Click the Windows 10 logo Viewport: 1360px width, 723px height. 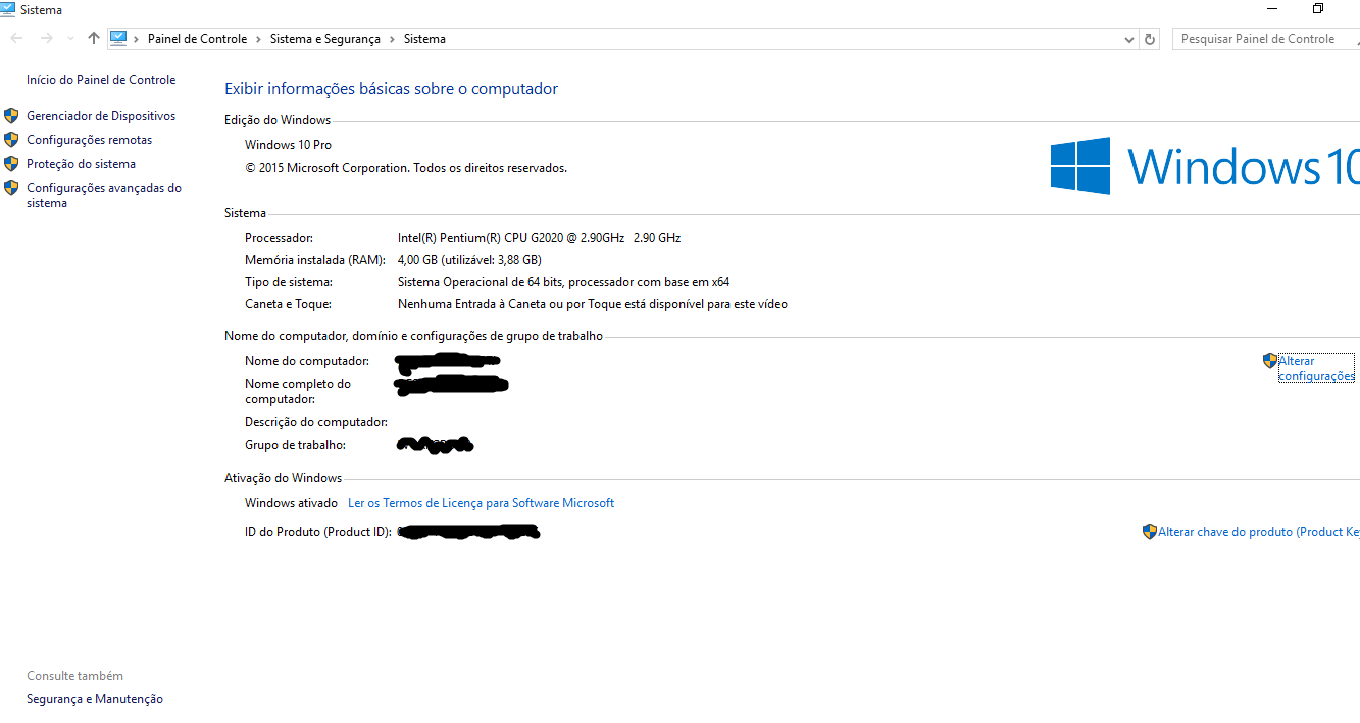point(1205,166)
